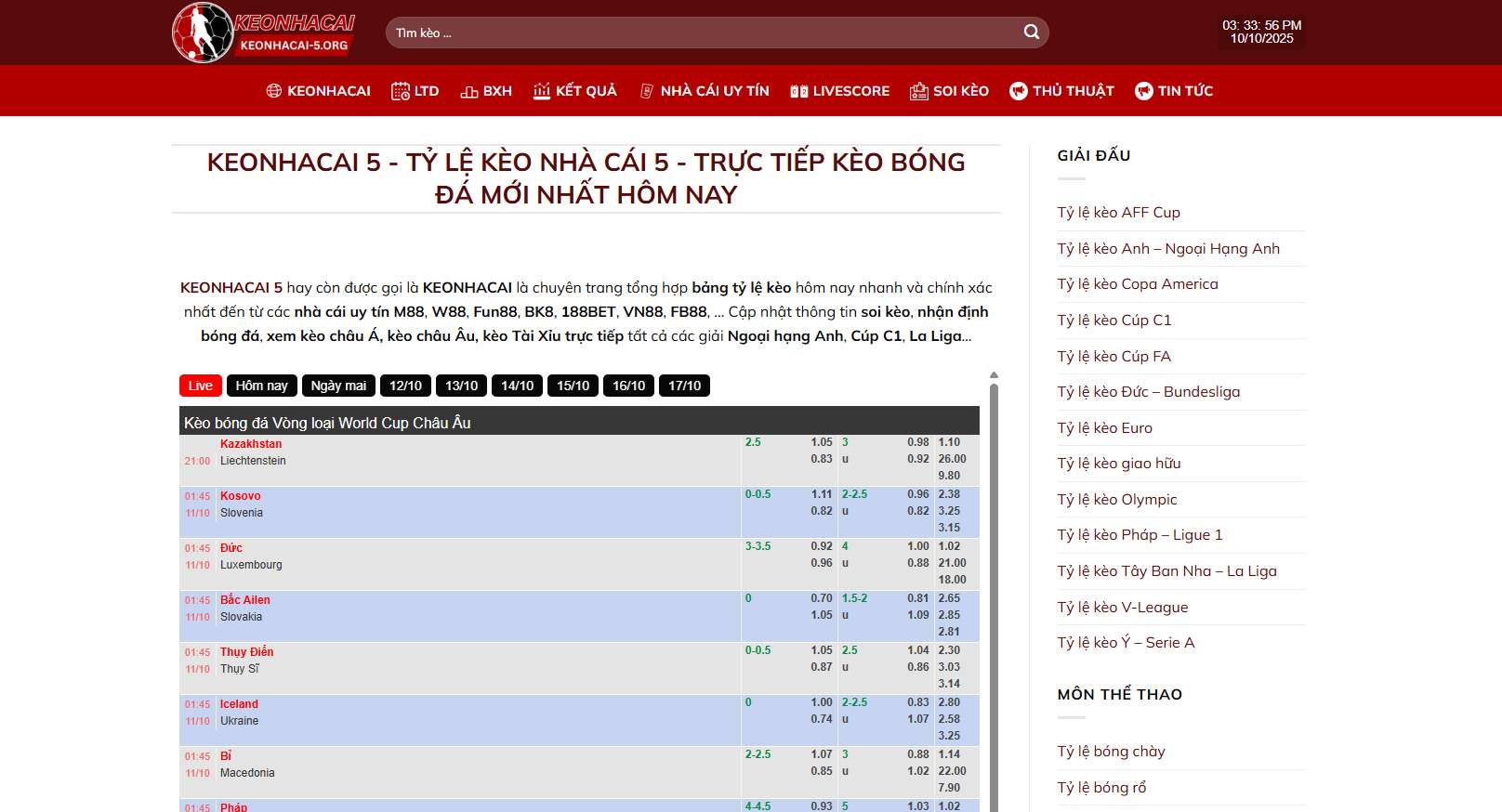The height and width of the screenshot is (812, 1502).
Task: Click the icon beside SOI KÈO
Action: [918, 91]
